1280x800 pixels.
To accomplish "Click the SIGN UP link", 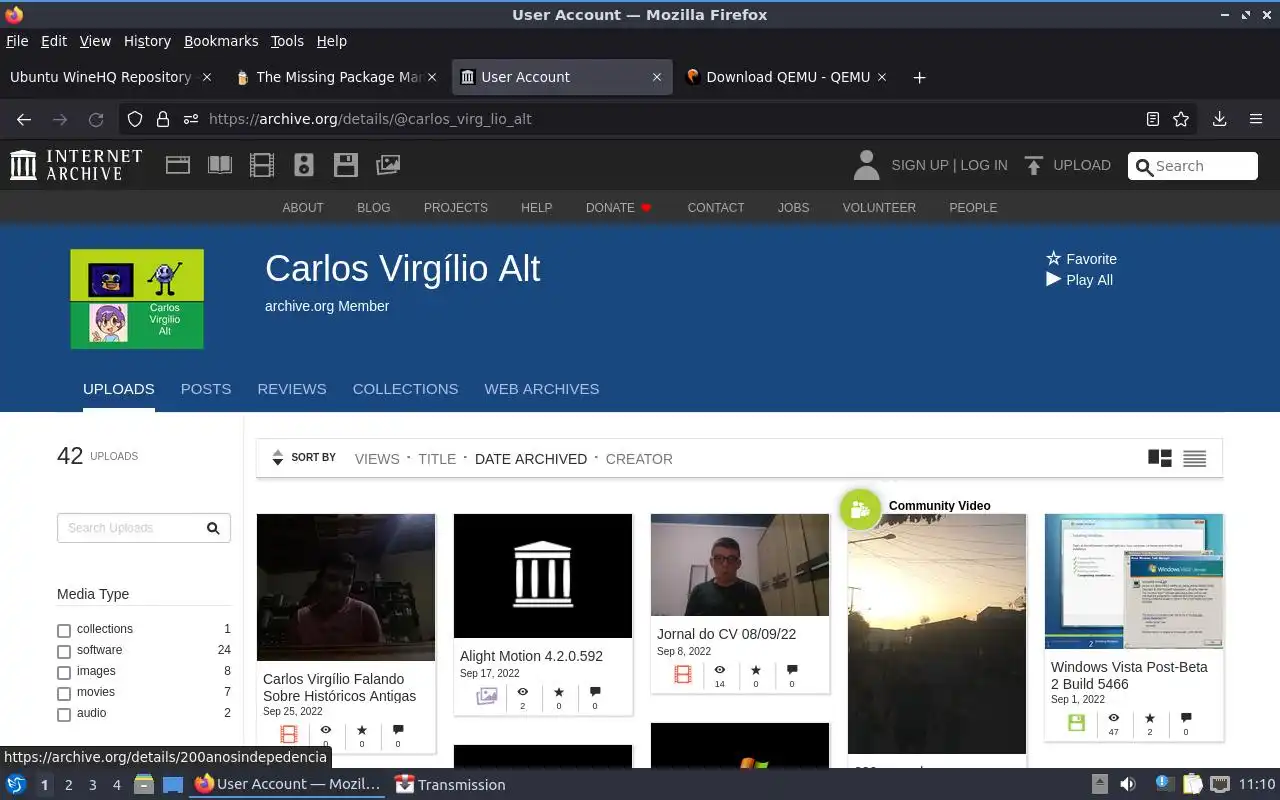I will click(919, 165).
